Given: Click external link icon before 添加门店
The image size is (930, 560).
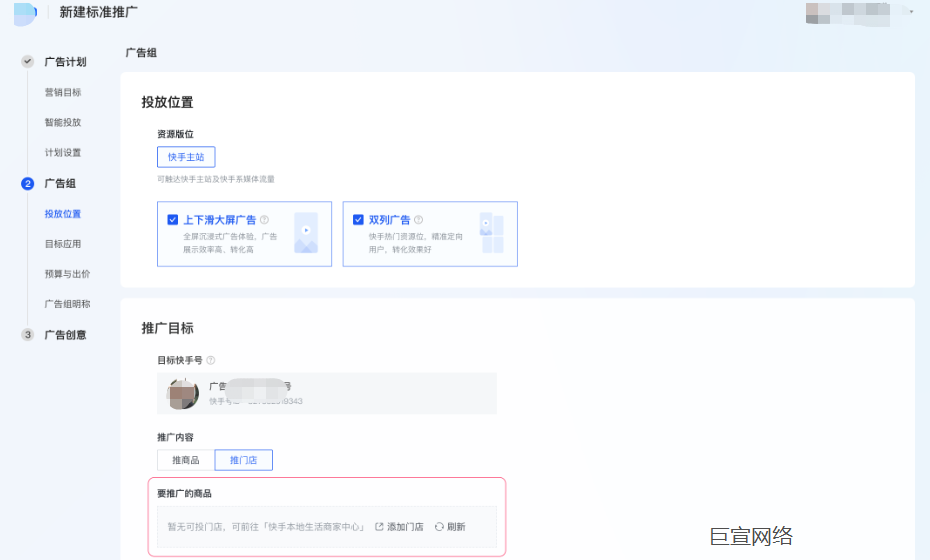Looking at the screenshot, I should click(x=379, y=527).
